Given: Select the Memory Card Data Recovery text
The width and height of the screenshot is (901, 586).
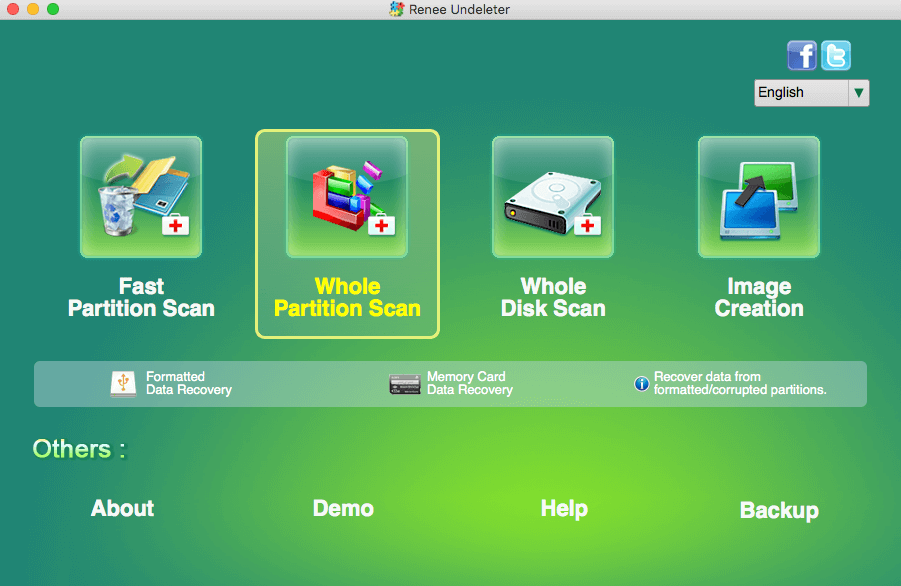Looking at the screenshot, I should tap(470, 383).
